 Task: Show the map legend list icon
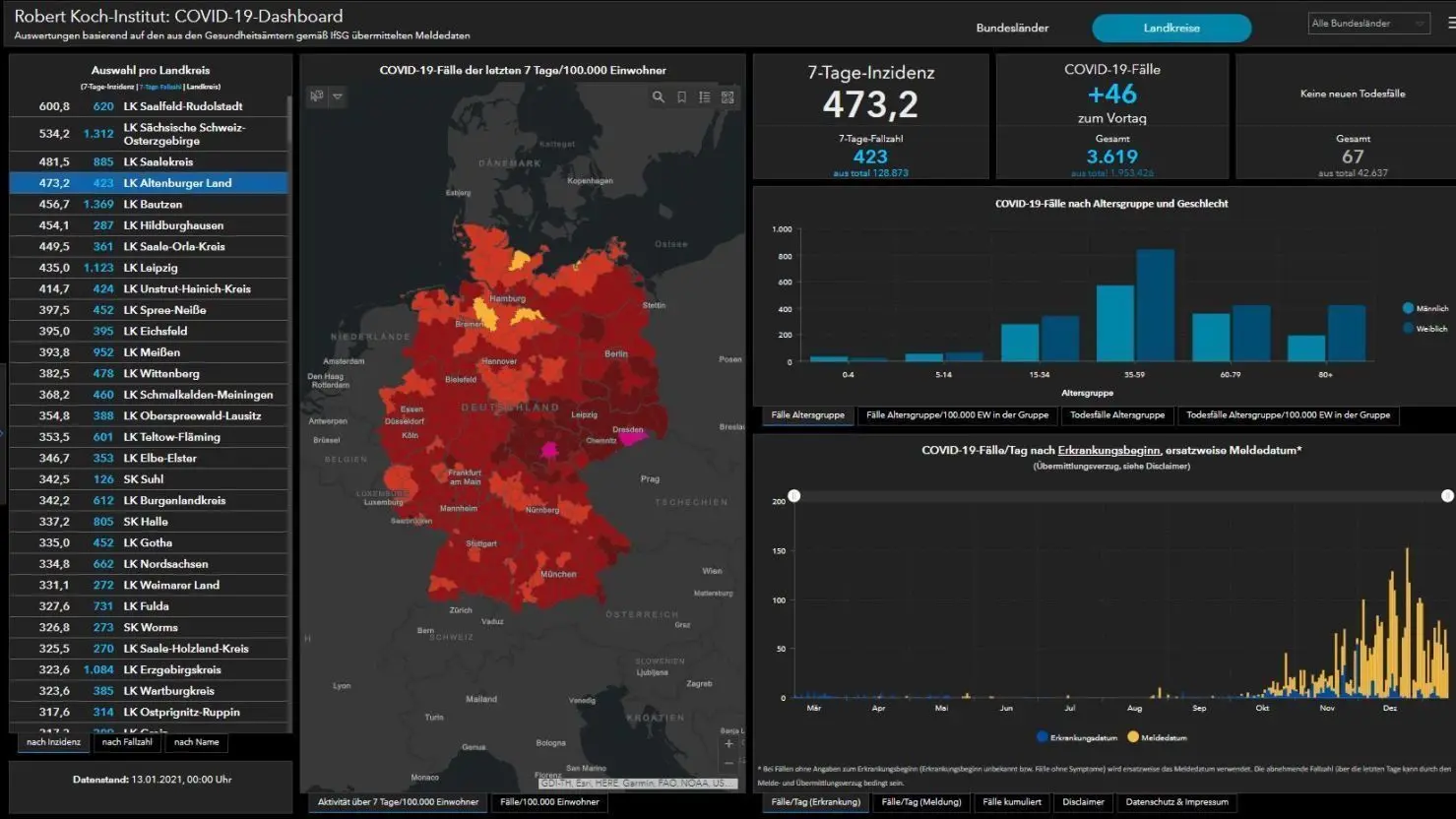(705, 97)
